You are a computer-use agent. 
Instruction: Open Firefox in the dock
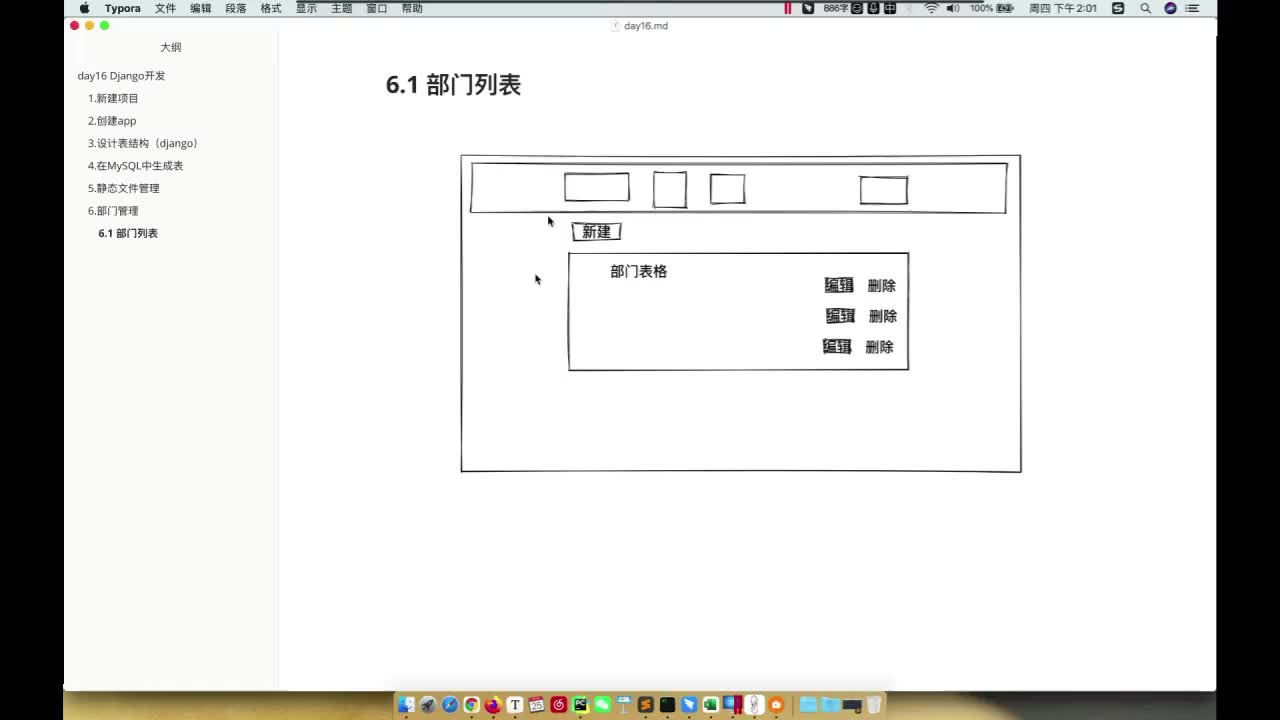coord(493,705)
